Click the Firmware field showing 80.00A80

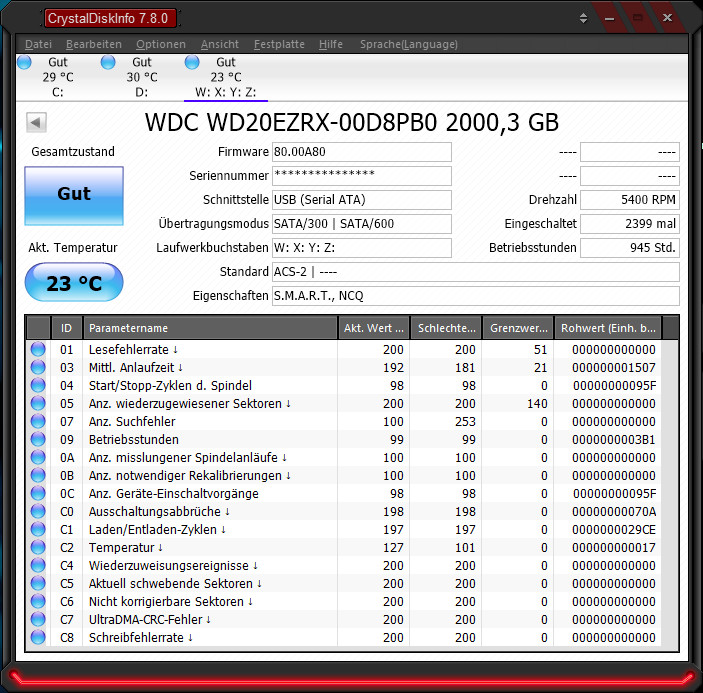pyautogui.click(x=362, y=152)
